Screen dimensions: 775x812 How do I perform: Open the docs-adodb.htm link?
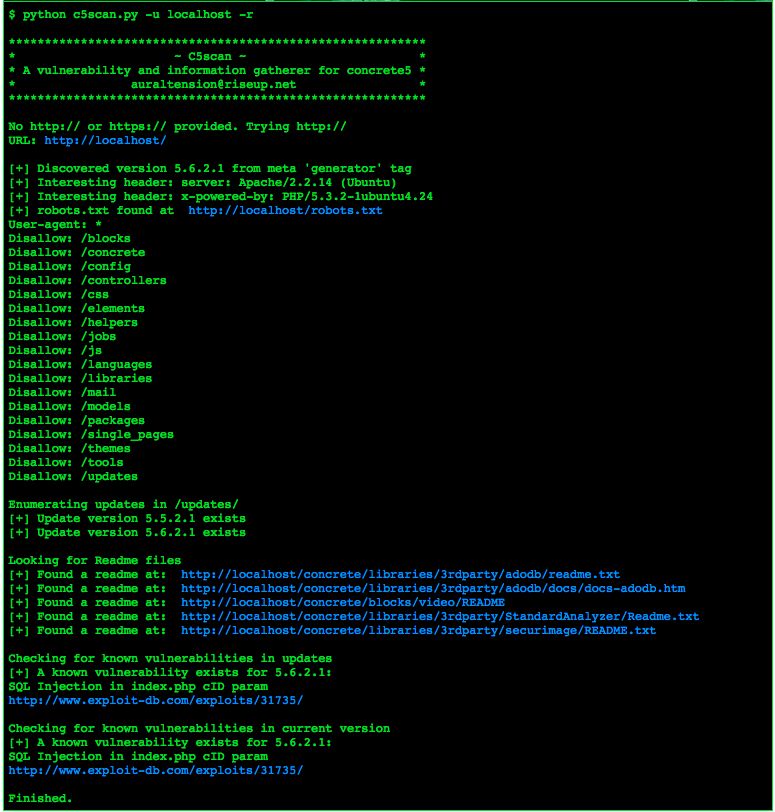coord(433,588)
